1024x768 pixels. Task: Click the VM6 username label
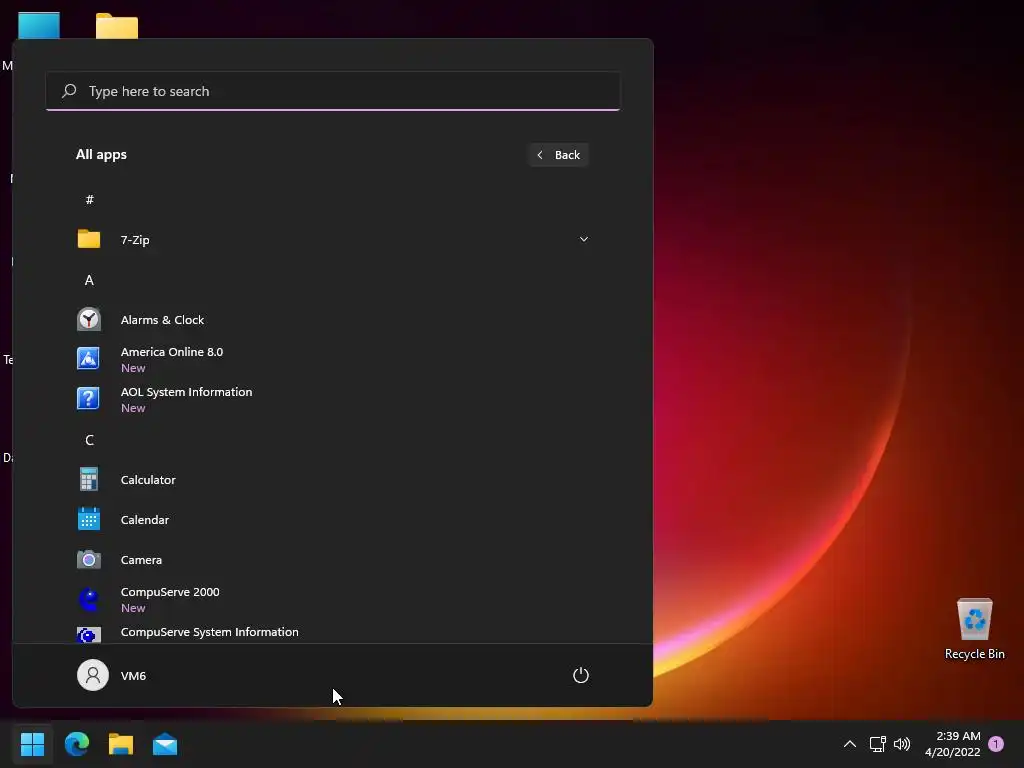133,676
